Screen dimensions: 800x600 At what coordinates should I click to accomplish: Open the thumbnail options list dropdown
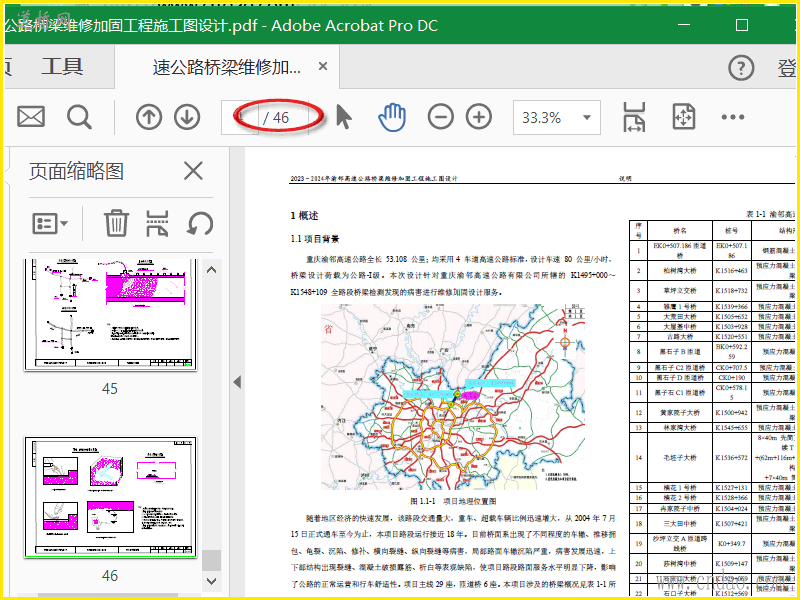tap(50, 223)
